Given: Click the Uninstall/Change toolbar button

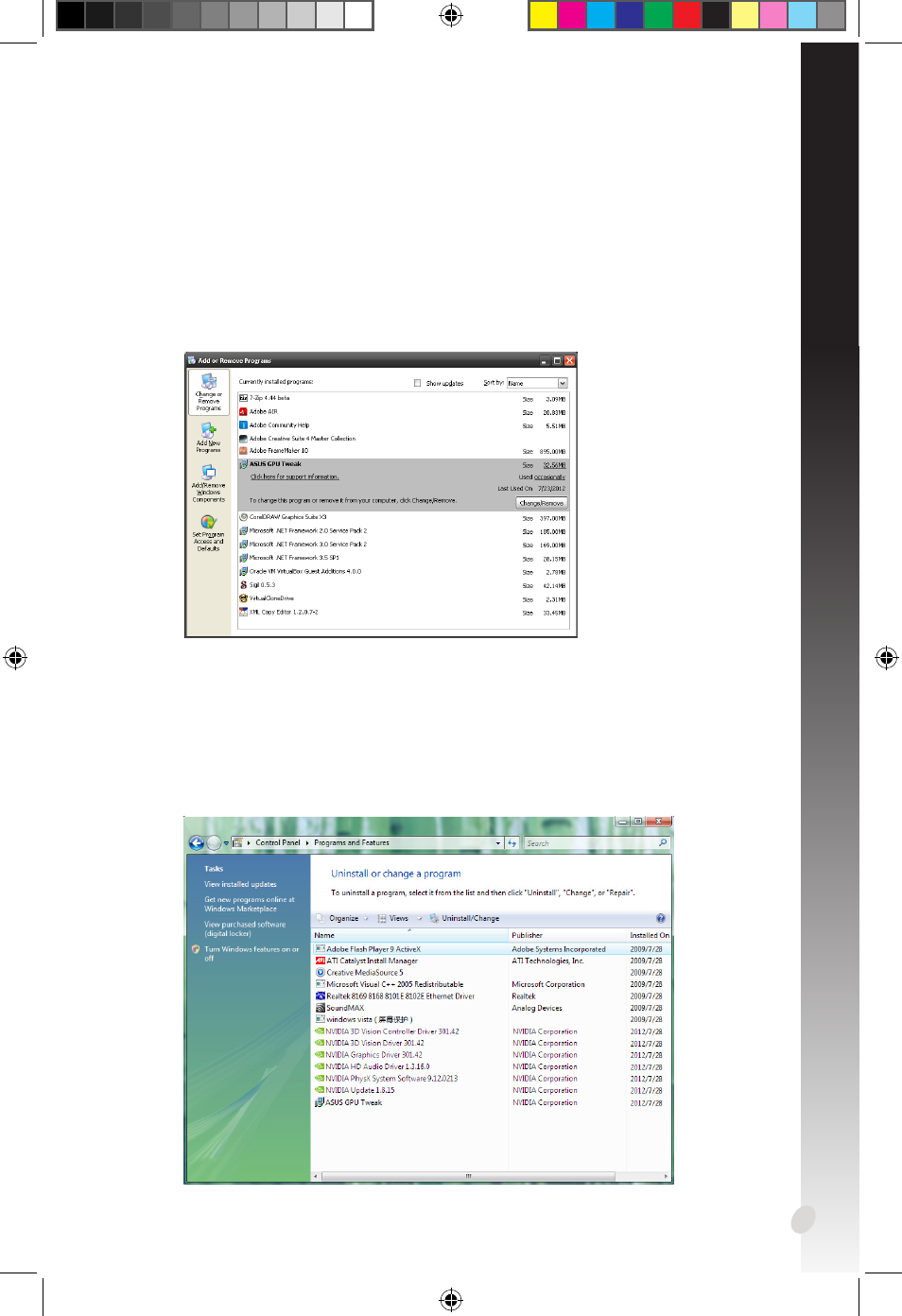Looking at the screenshot, I should coord(464,918).
